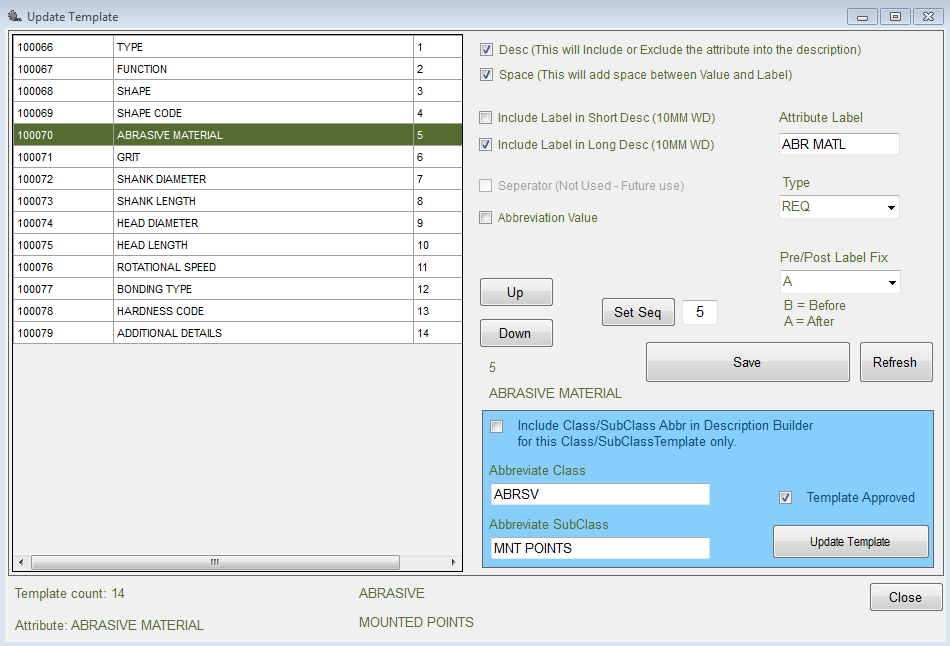This screenshot has height=646, width=950.
Task: Click the Update Template button
Action: click(850, 541)
